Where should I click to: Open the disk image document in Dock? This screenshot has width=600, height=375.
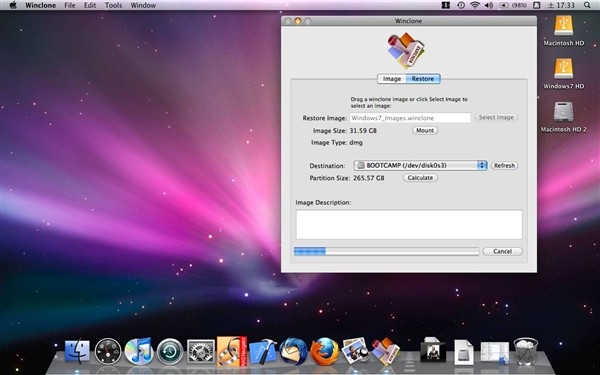[464, 352]
